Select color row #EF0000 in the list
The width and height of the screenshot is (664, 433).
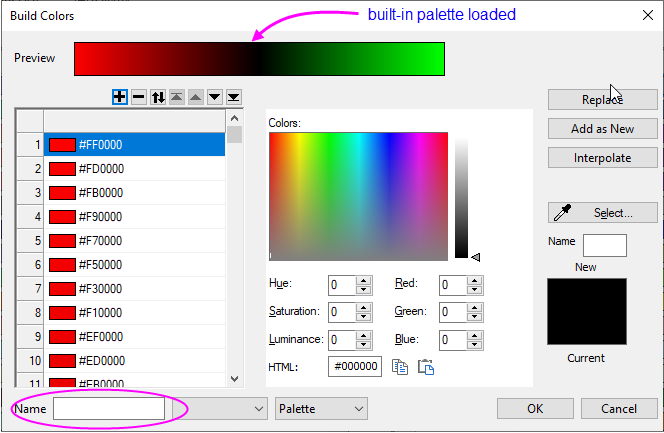coord(135,337)
